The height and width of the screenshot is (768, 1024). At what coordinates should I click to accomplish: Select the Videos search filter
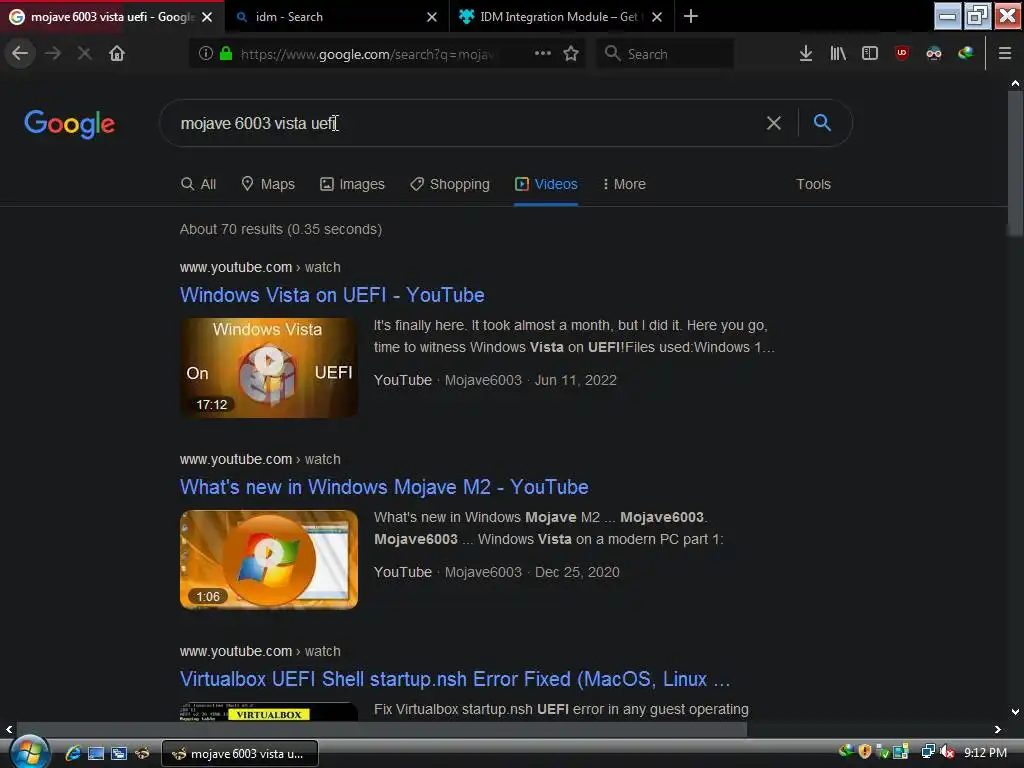[x=546, y=184]
